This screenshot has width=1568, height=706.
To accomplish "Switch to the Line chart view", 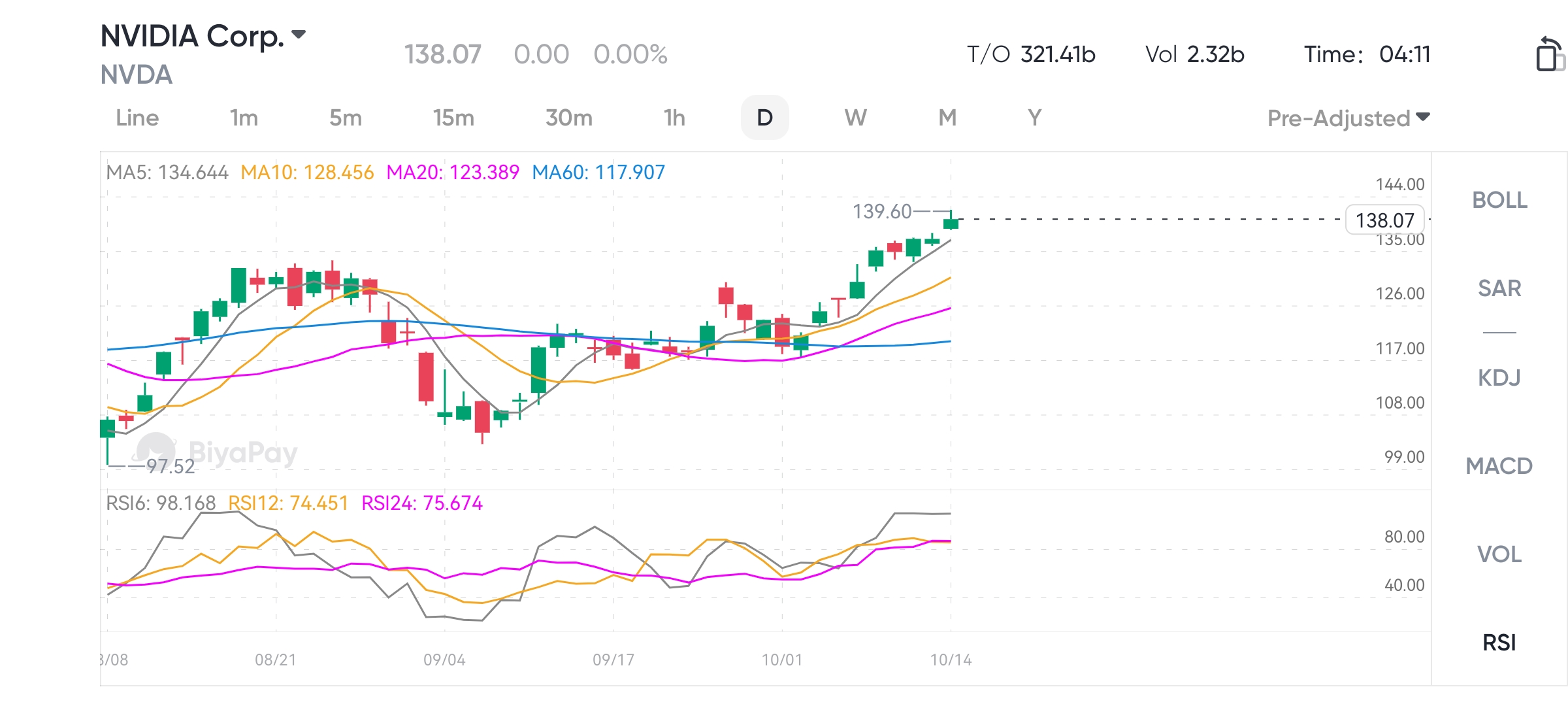I will (137, 118).
